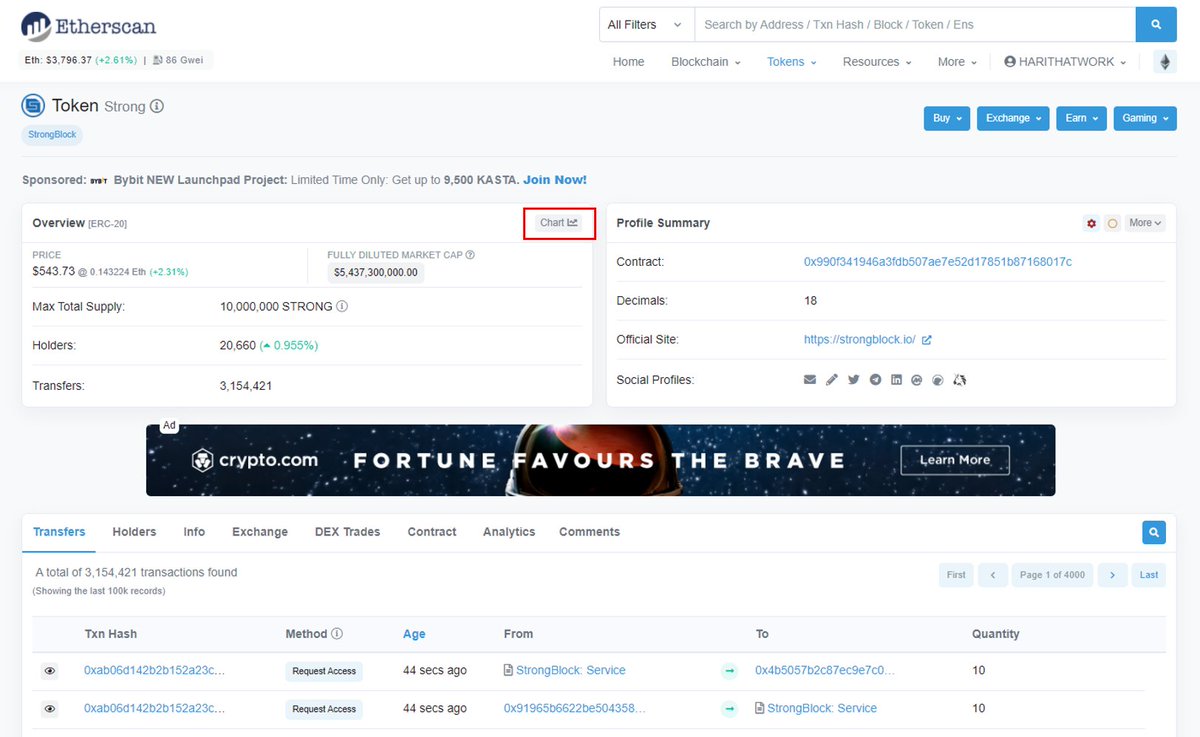Click the help icon beside Fully Diluted Market Cap
This screenshot has height=737, width=1200.
tap(470, 255)
